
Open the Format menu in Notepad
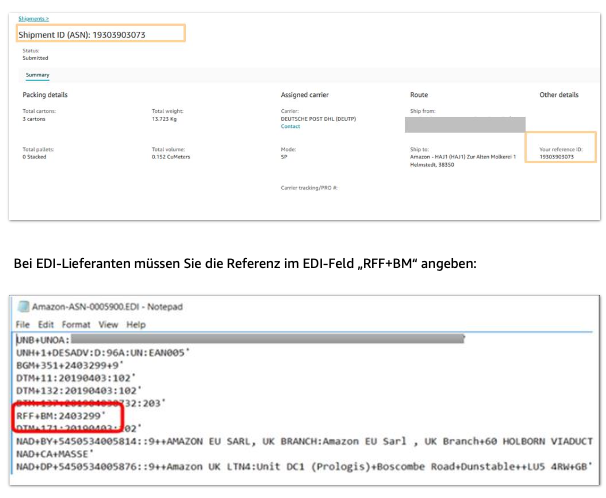click(77, 325)
